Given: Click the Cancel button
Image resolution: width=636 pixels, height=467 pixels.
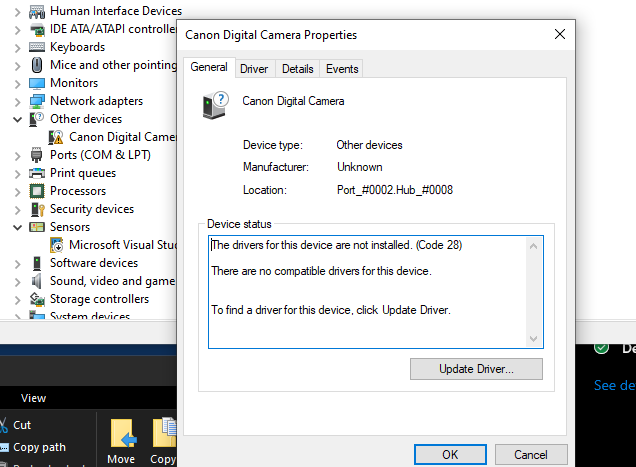Looking at the screenshot, I should click(x=530, y=454).
